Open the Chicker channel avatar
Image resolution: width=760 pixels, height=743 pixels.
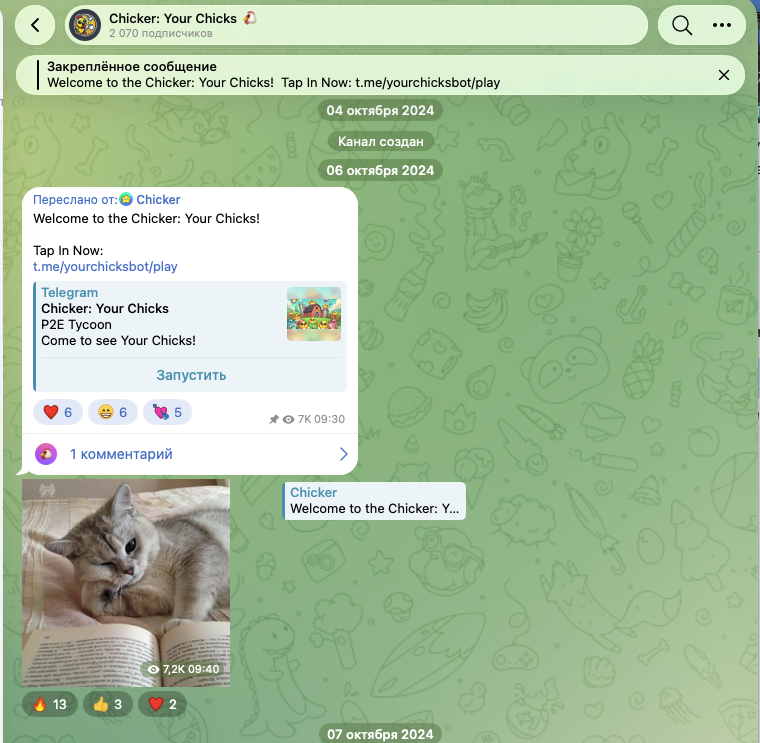point(85,25)
